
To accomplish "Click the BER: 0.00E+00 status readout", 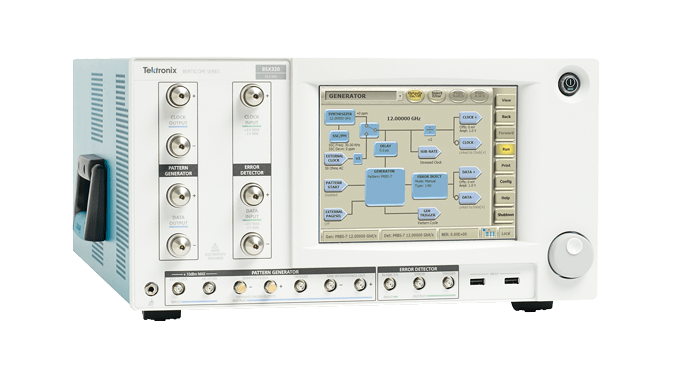I will click(458, 235).
